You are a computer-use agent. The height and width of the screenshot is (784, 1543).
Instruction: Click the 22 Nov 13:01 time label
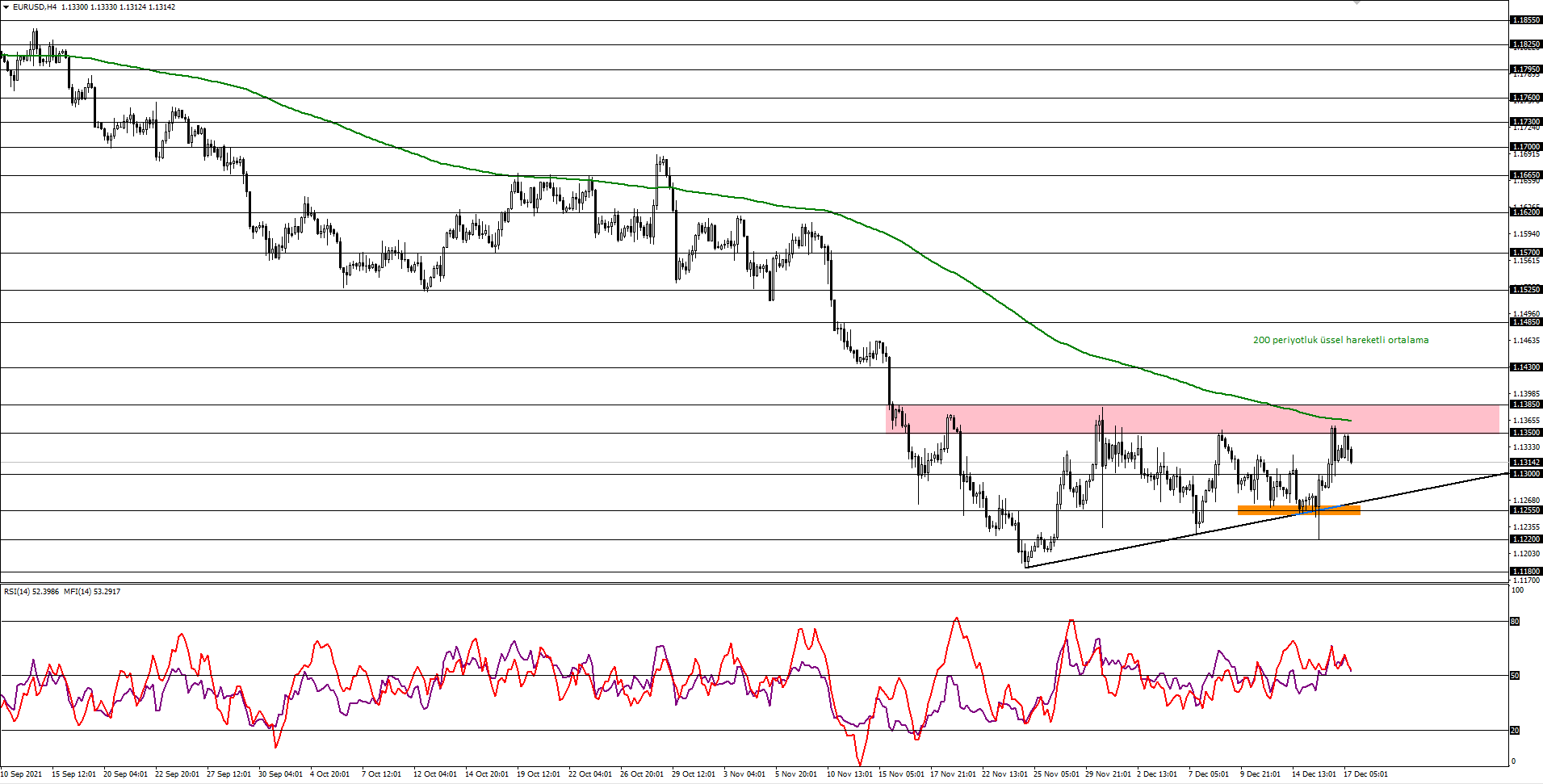(x=1004, y=774)
